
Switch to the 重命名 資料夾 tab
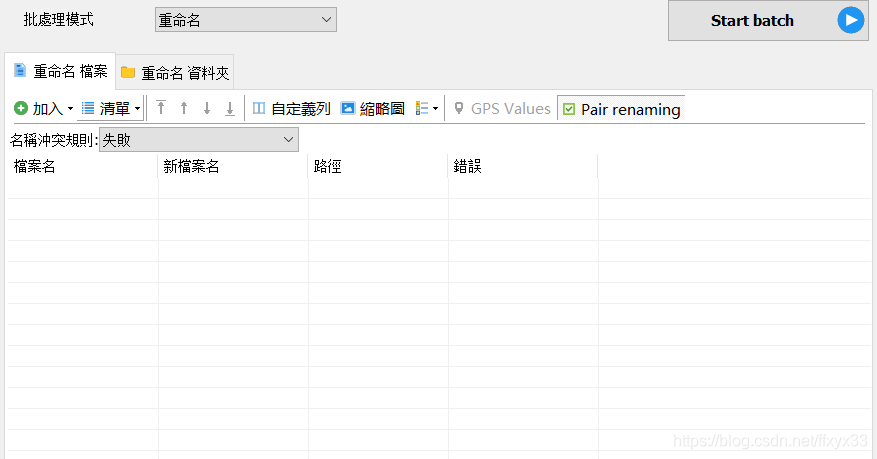coord(175,73)
